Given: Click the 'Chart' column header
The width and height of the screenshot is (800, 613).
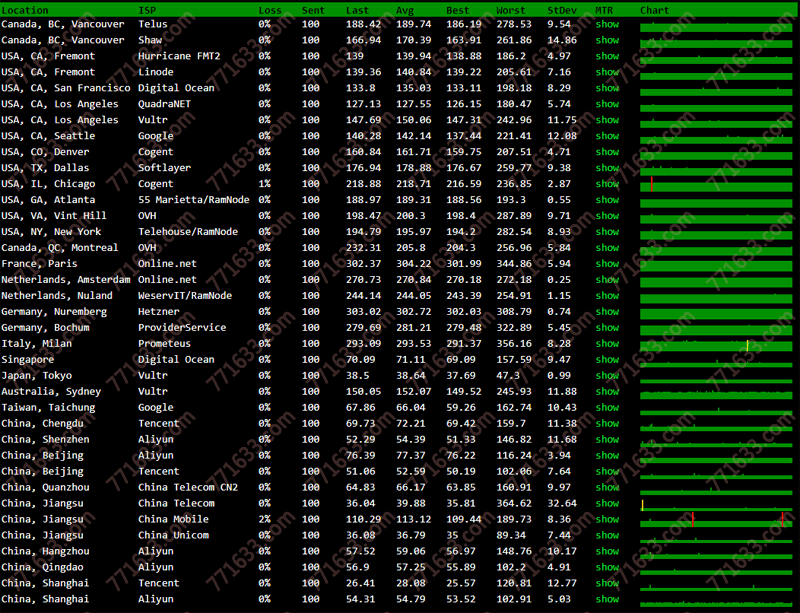Looking at the screenshot, I should coord(655,10).
